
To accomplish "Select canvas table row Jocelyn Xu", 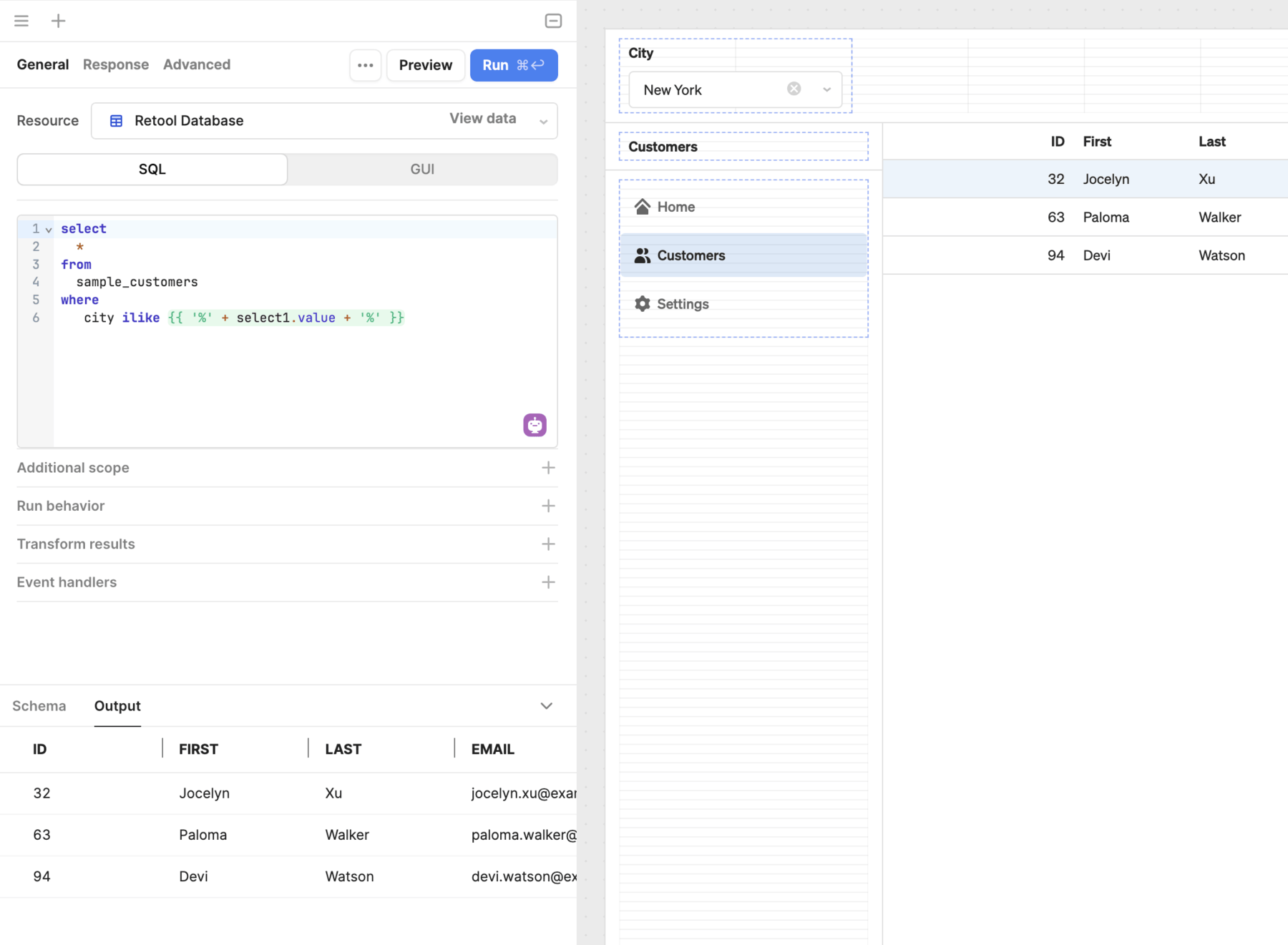I will [1085, 179].
